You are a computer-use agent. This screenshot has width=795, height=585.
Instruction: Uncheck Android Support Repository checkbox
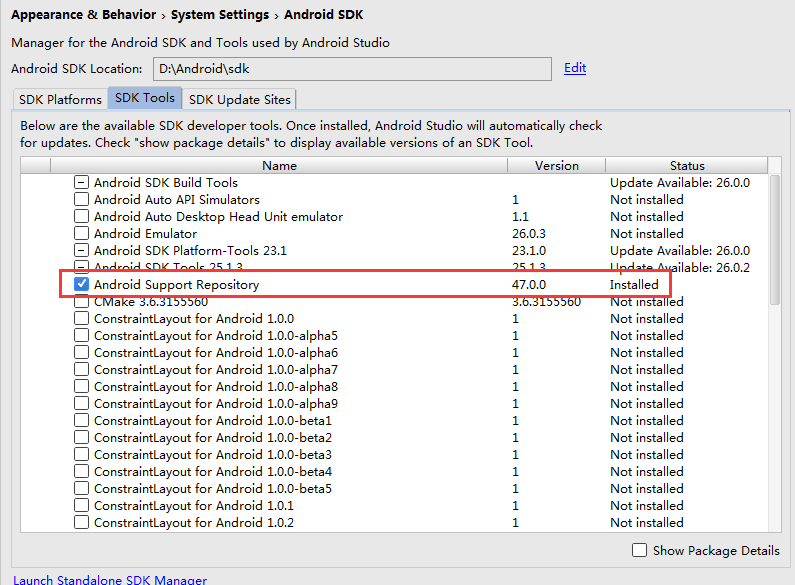tap(81, 285)
